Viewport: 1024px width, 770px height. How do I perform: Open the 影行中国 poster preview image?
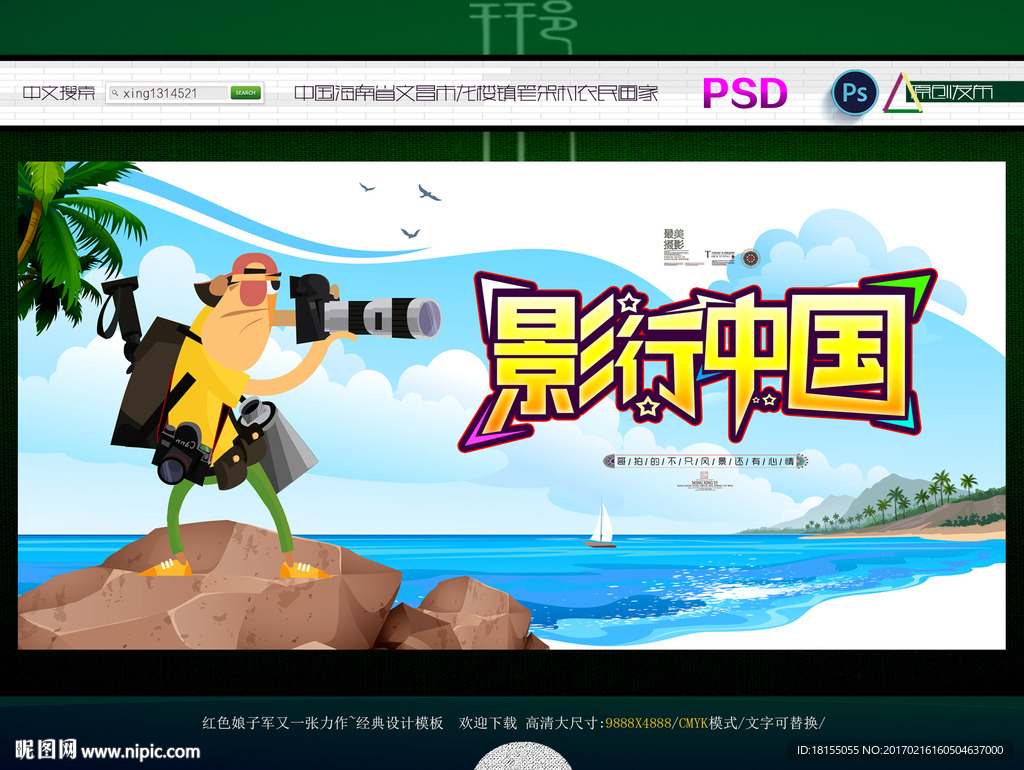tap(511, 405)
